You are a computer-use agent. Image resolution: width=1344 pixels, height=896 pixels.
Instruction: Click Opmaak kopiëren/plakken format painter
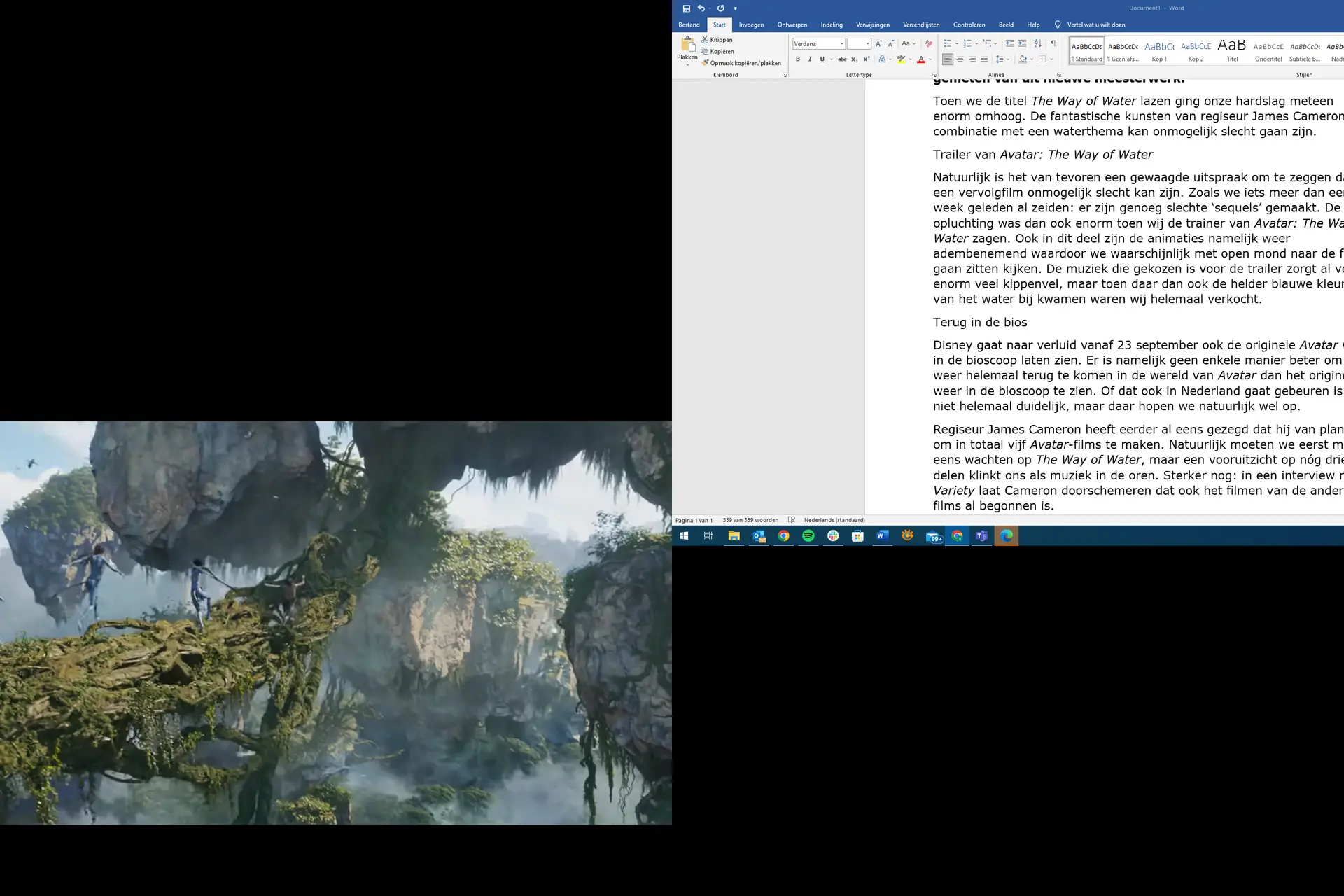click(741, 63)
